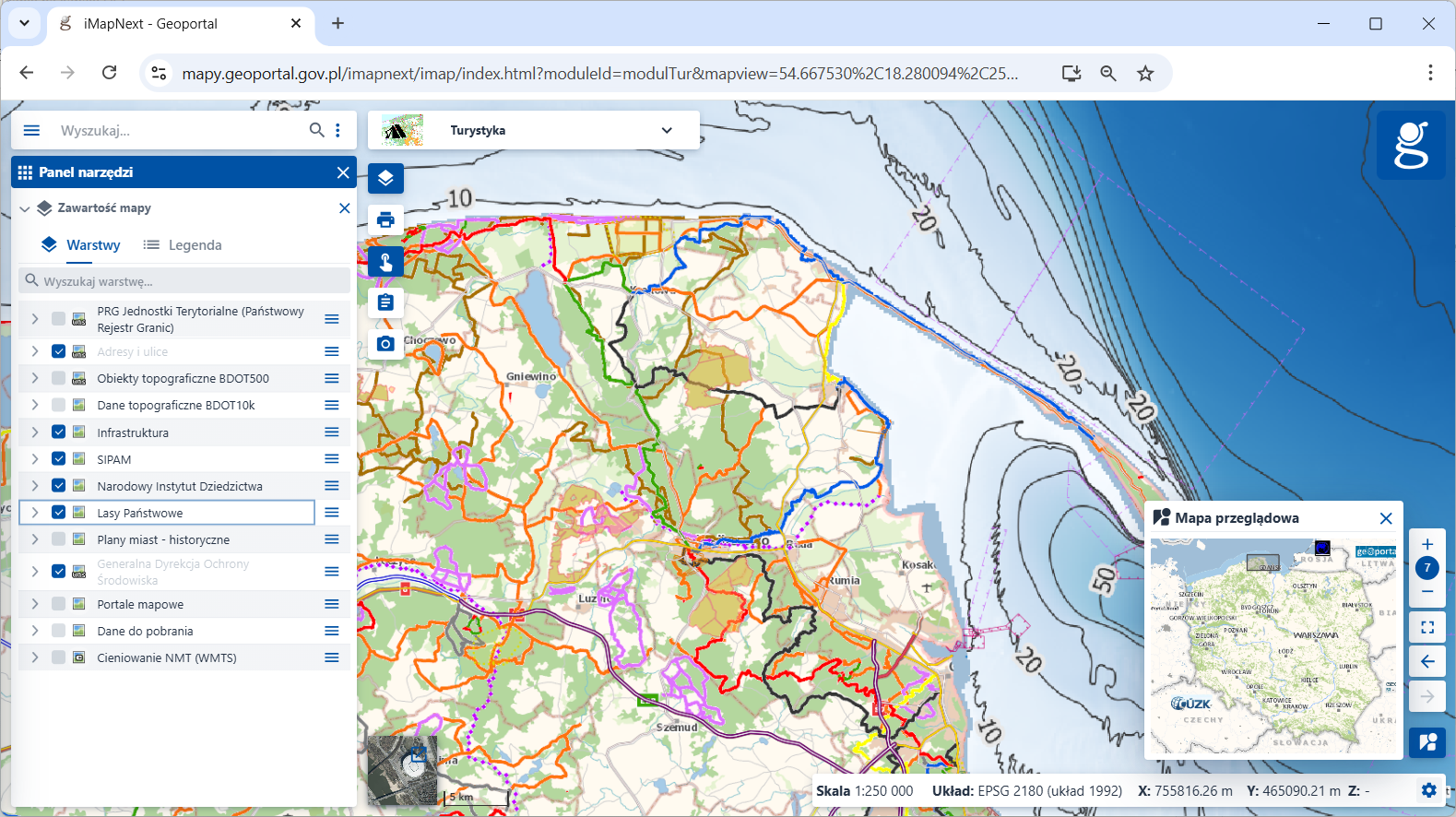Screen dimensions: 1456x817
Task: Switch to the Legenda tab
Action: click(x=183, y=245)
